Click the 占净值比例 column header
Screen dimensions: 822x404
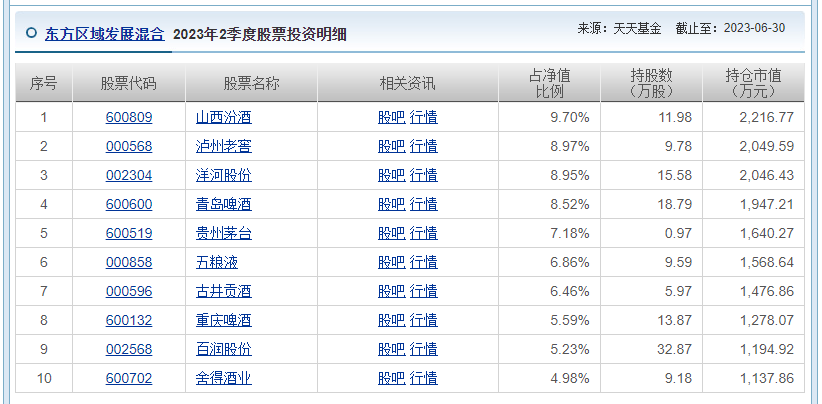pyautogui.click(x=549, y=83)
